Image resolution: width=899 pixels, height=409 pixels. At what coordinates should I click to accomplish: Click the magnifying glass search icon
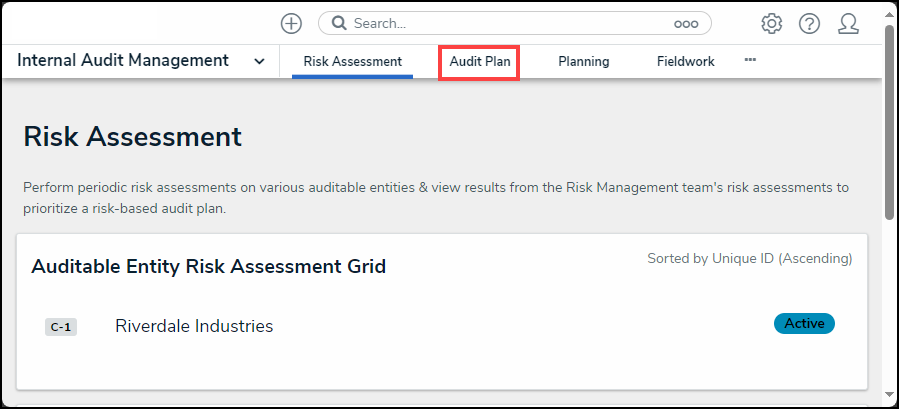(339, 23)
